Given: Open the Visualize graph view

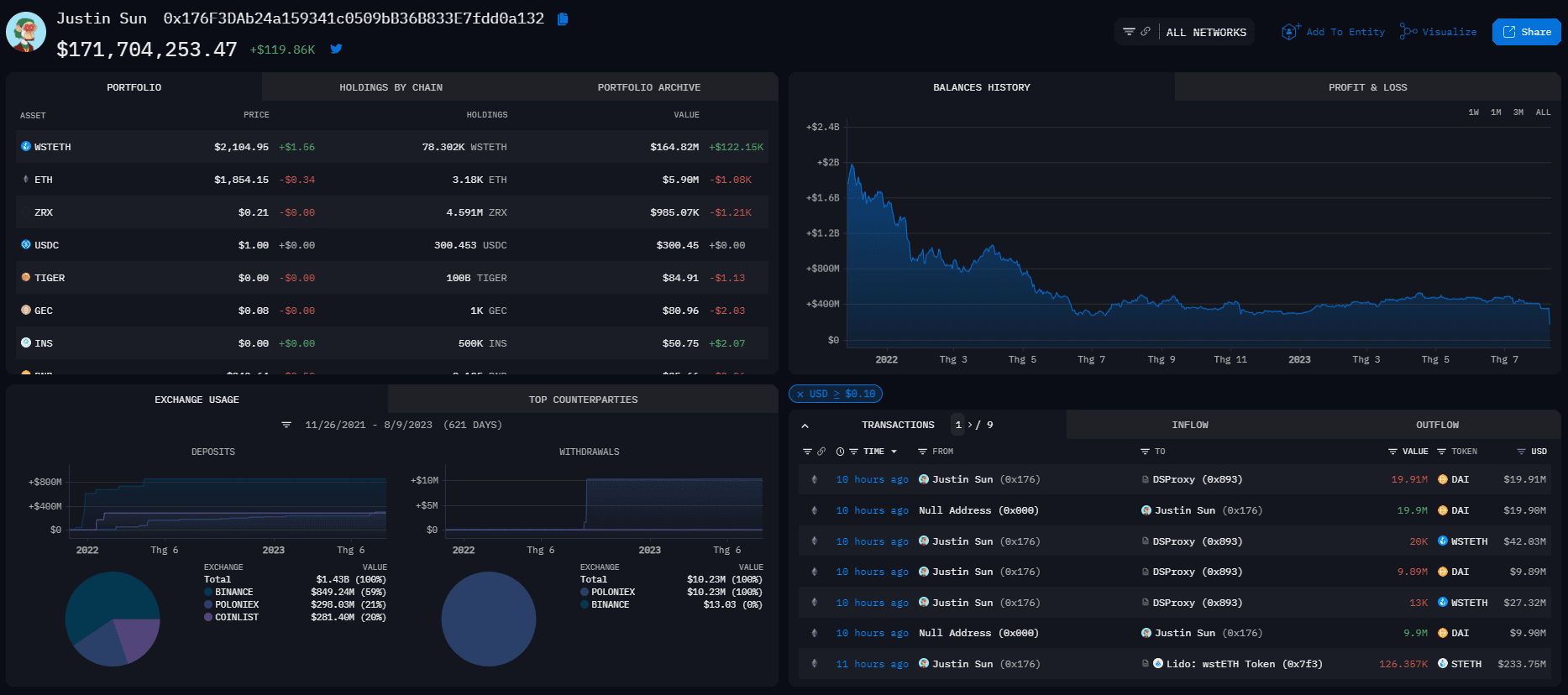Looking at the screenshot, I should (x=1438, y=32).
